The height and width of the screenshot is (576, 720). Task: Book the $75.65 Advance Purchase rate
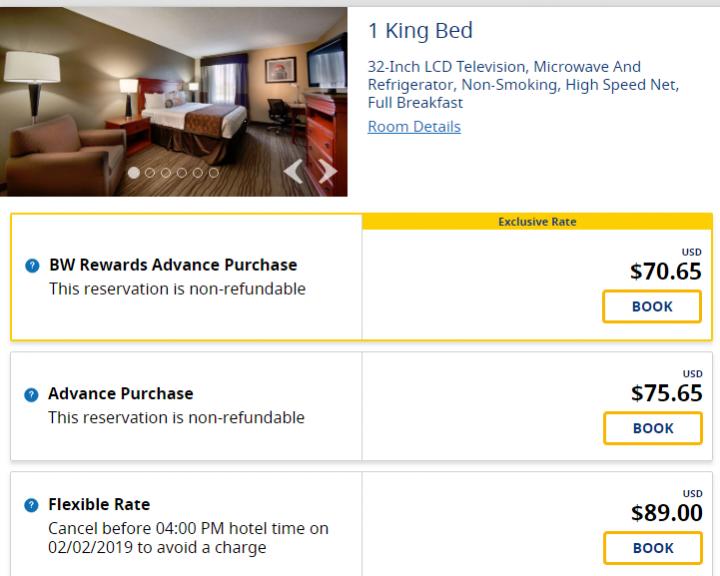coord(652,428)
